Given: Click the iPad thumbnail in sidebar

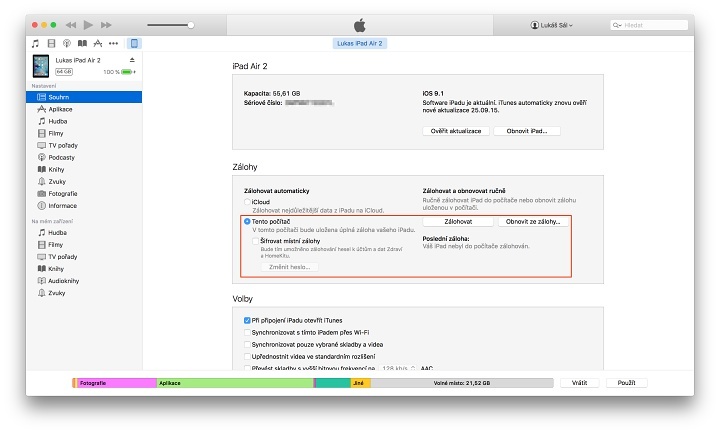Looking at the screenshot, I should (41, 66).
